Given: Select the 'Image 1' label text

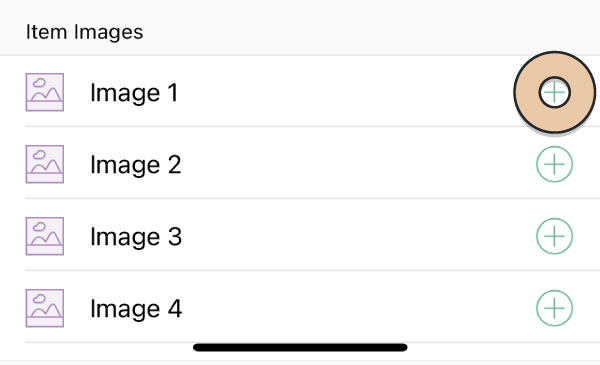Looking at the screenshot, I should tap(134, 93).
